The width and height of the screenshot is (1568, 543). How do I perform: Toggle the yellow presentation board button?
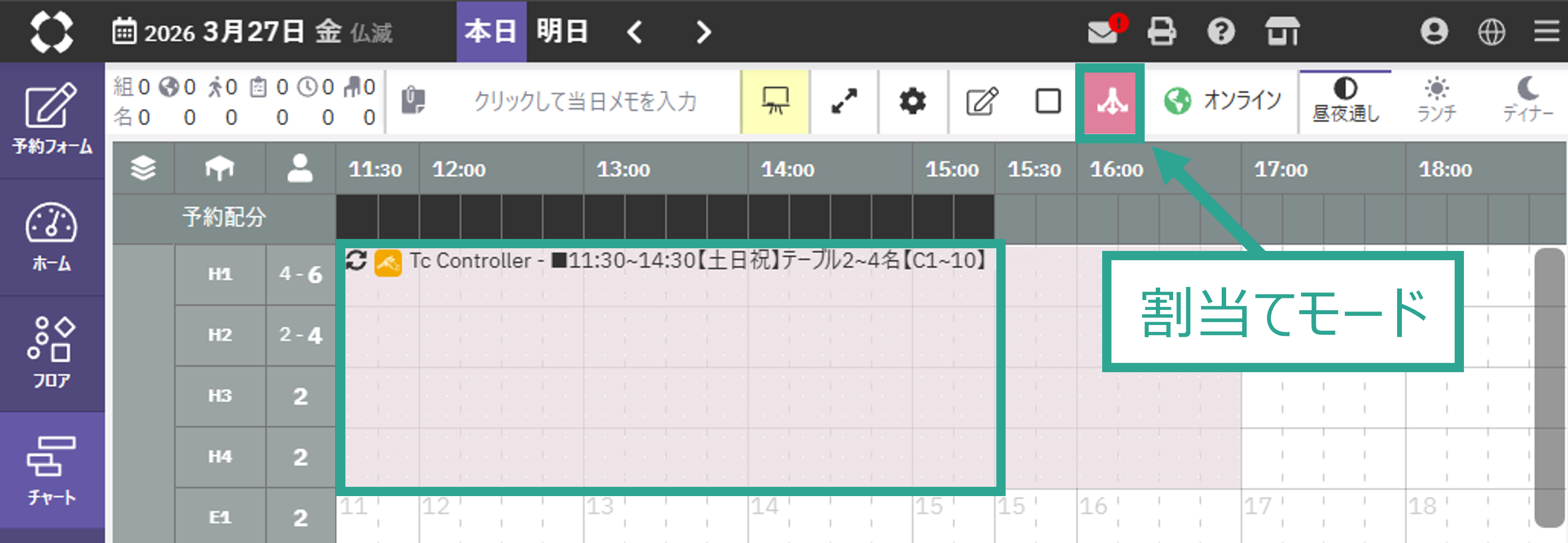775,101
